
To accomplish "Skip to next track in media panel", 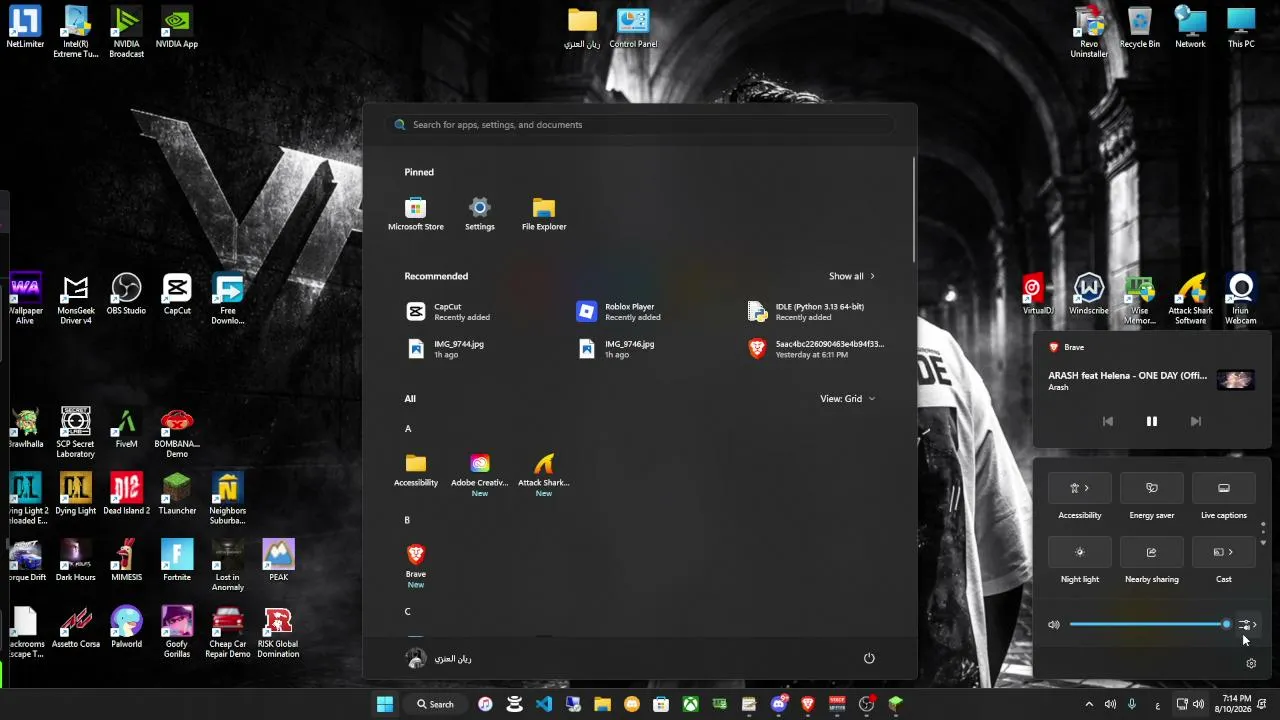I will coord(1196,421).
